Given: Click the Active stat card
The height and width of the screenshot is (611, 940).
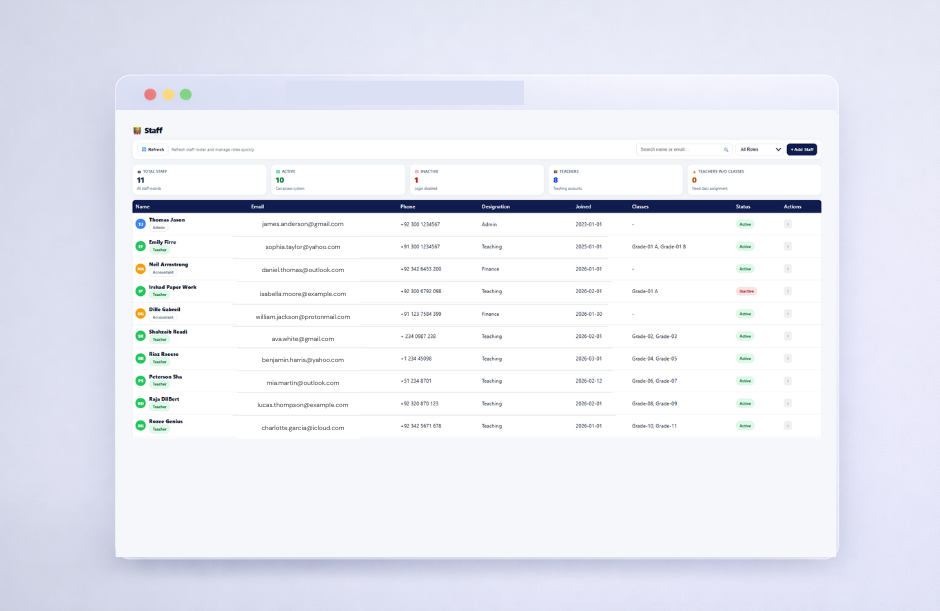Looking at the screenshot, I should point(338,179).
